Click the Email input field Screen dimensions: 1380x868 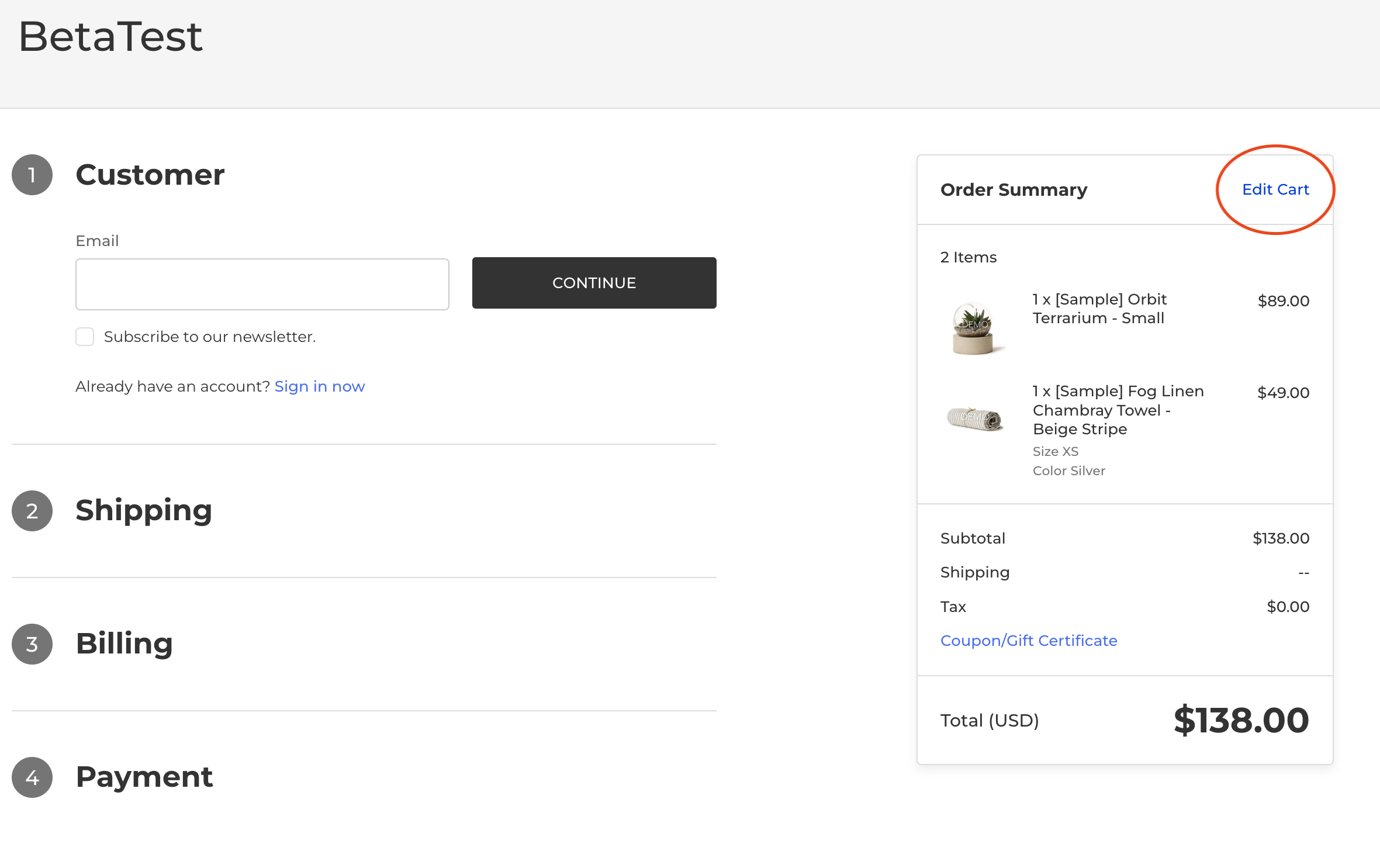pos(262,284)
